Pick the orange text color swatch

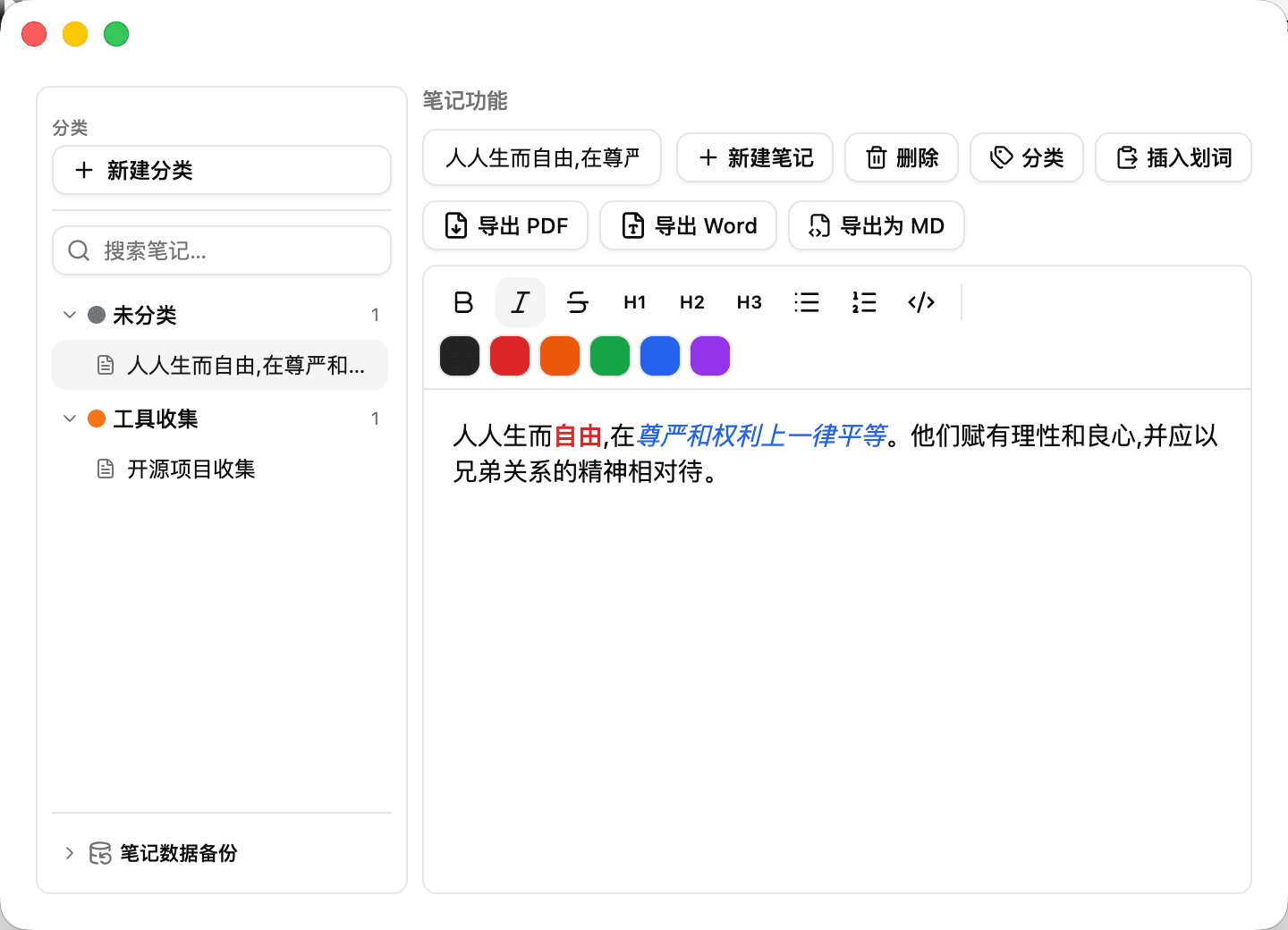pyautogui.click(x=560, y=356)
